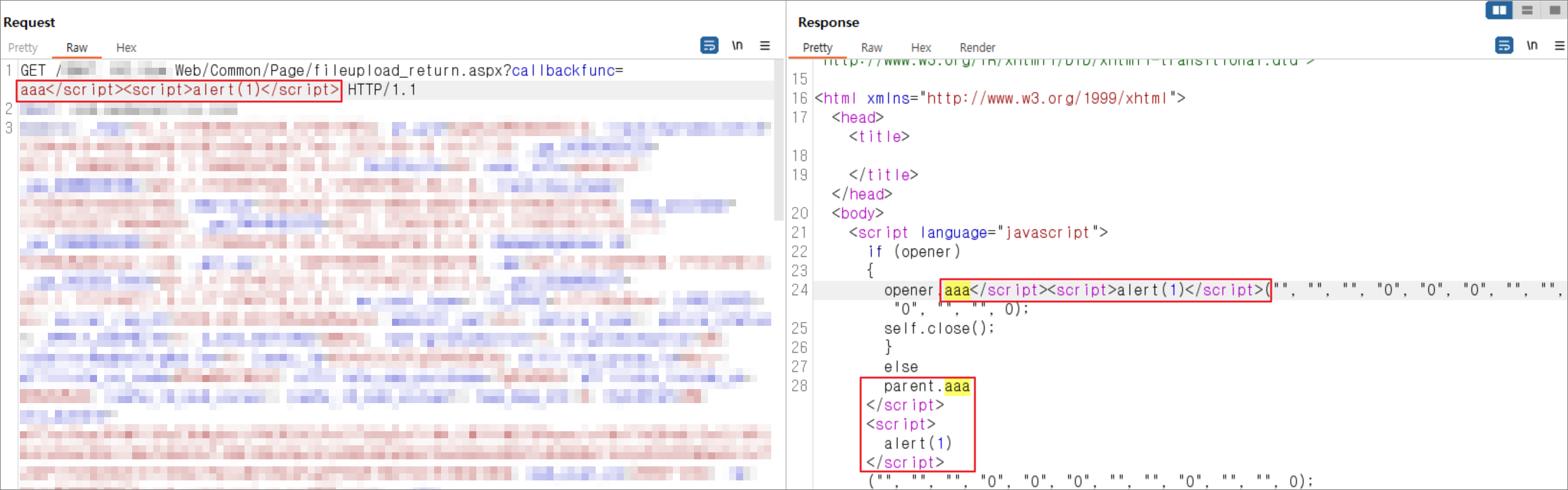Click the <body> tag on line 20
The height and width of the screenshot is (490, 1568).
(x=857, y=213)
